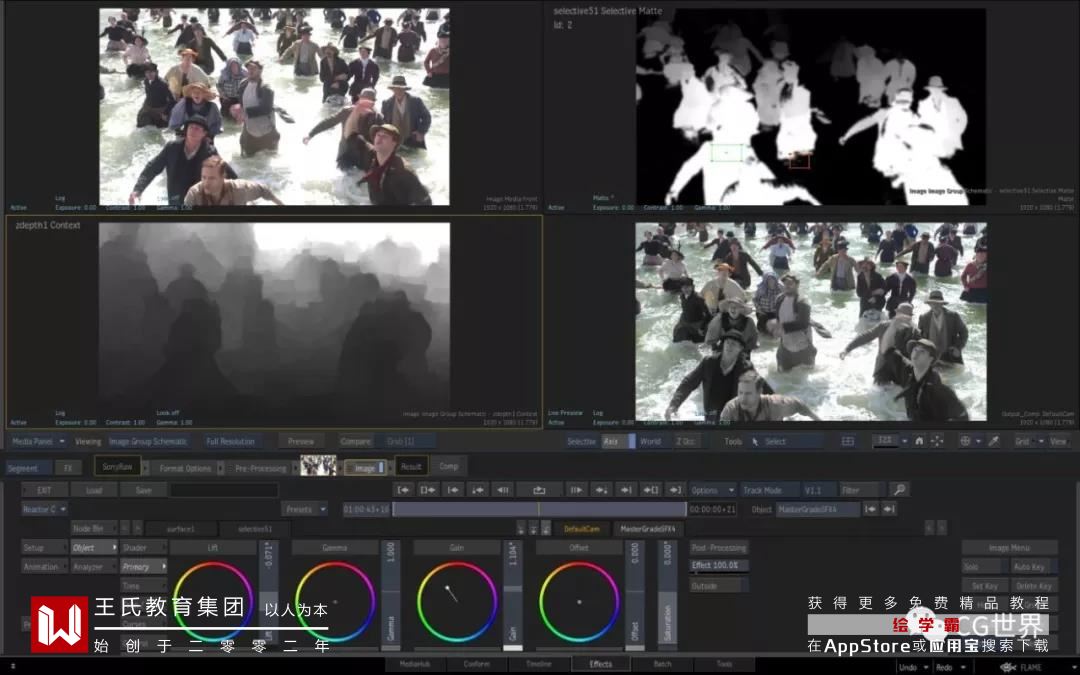Switch to the Timeline tab
The height and width of the screenshot is (675, 1080).
click(x=539, y=664)
